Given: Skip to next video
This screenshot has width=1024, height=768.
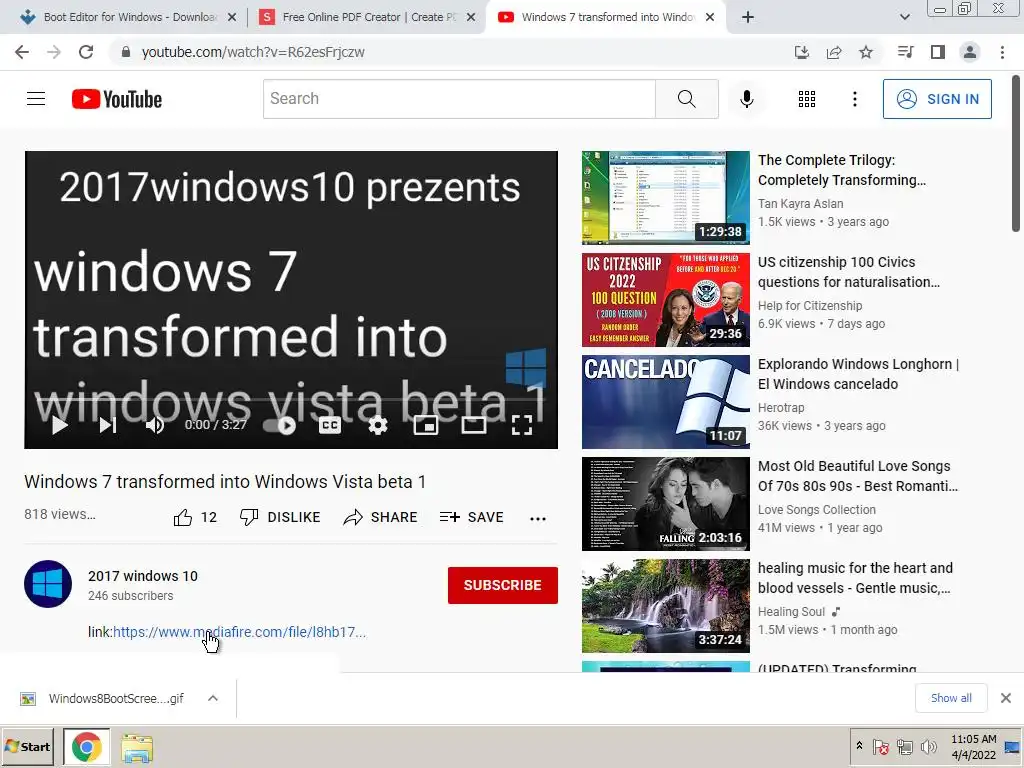Looking at the screenshot, I should click(108, 425).
